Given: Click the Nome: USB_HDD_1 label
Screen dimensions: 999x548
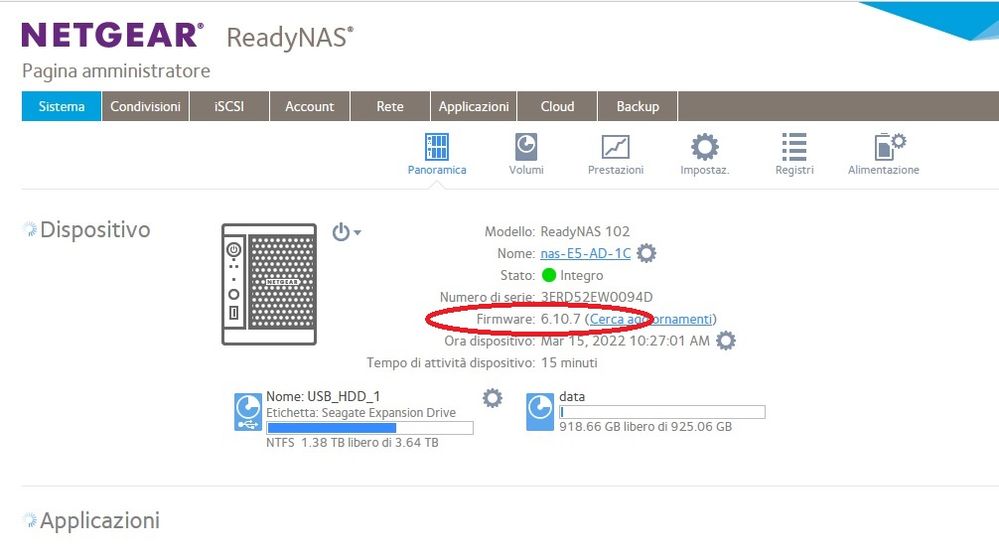Looking at the screenshot, I should (323, 396).
